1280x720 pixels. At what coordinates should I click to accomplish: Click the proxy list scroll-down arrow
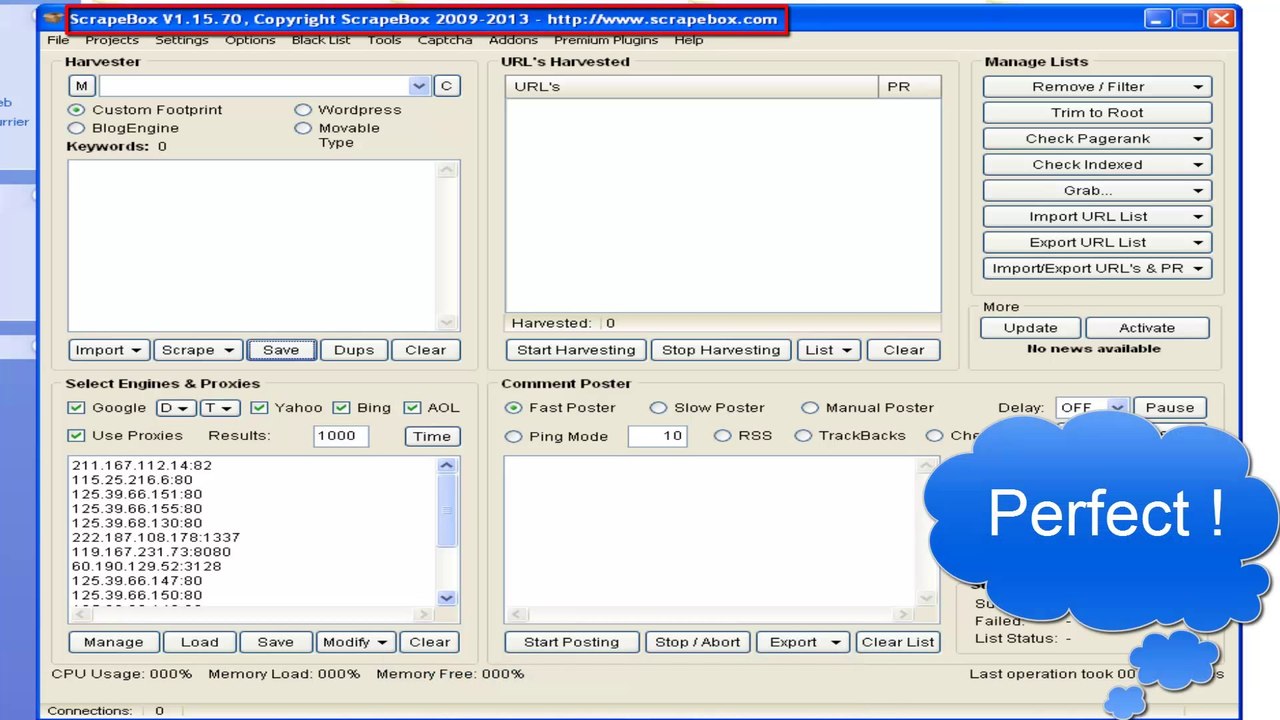447,597
